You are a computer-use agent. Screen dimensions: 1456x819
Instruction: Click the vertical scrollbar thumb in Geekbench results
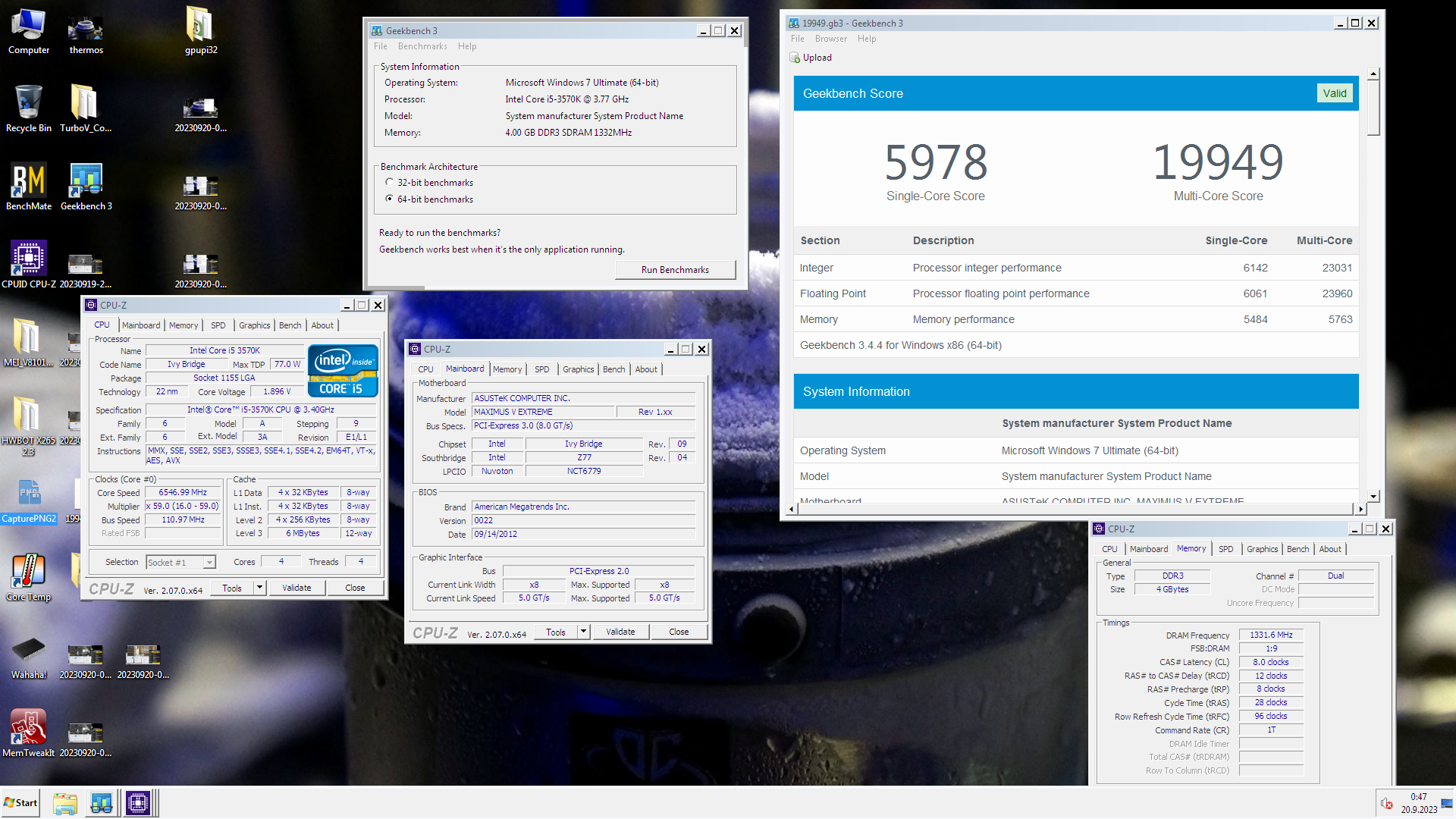[1373, 108]
